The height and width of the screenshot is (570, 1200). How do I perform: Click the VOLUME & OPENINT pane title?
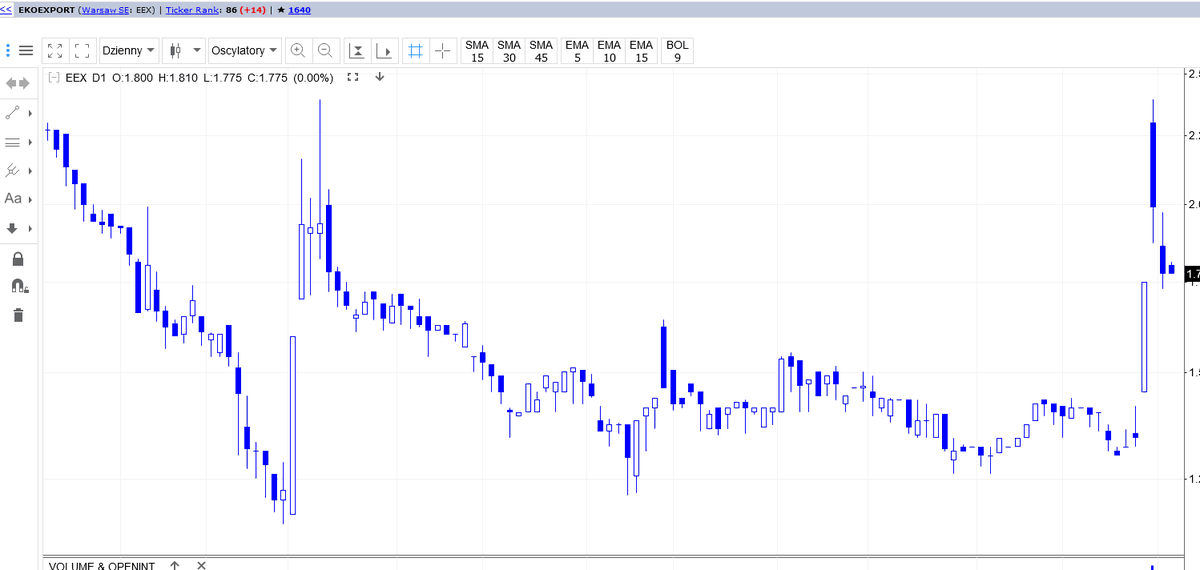(x=102, y=566)
